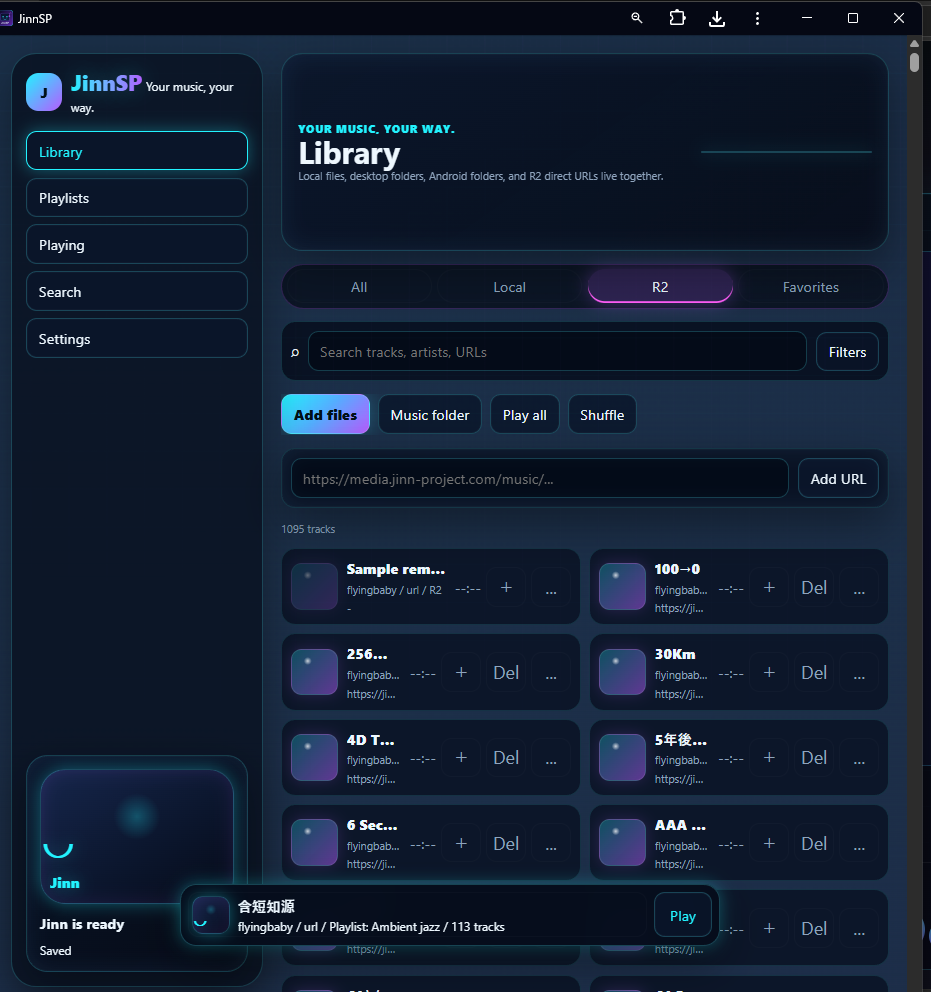Add 6 Sec... track with plus icon

(x=461, y=843)
